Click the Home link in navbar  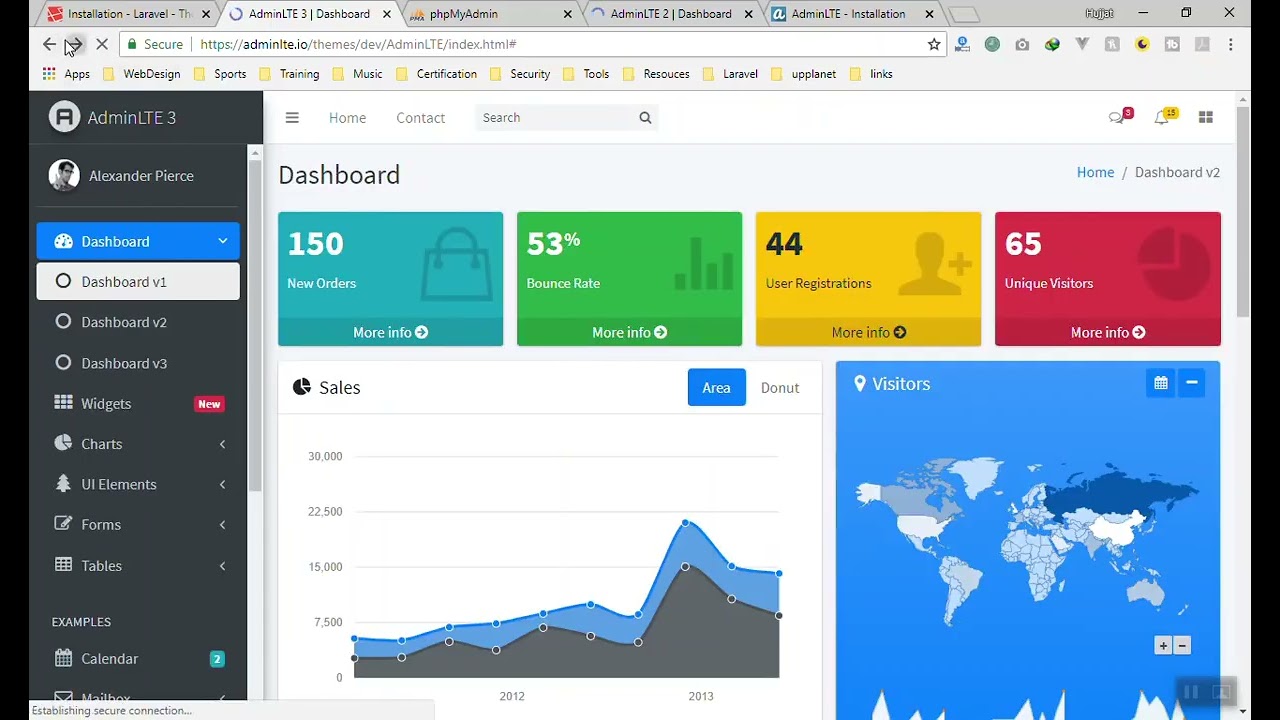click(x=347, y=118)
